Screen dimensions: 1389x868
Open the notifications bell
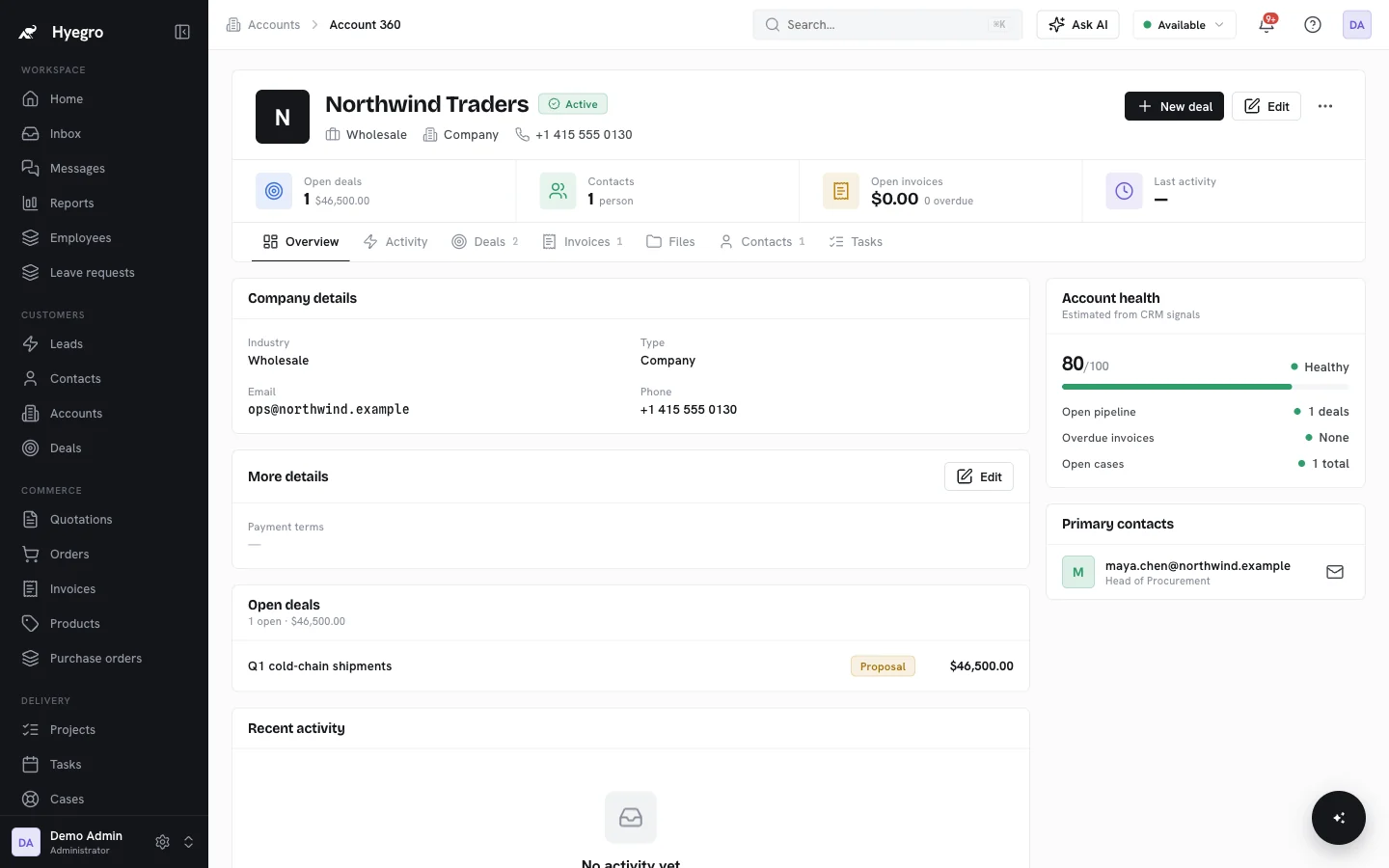(1266, 25)
